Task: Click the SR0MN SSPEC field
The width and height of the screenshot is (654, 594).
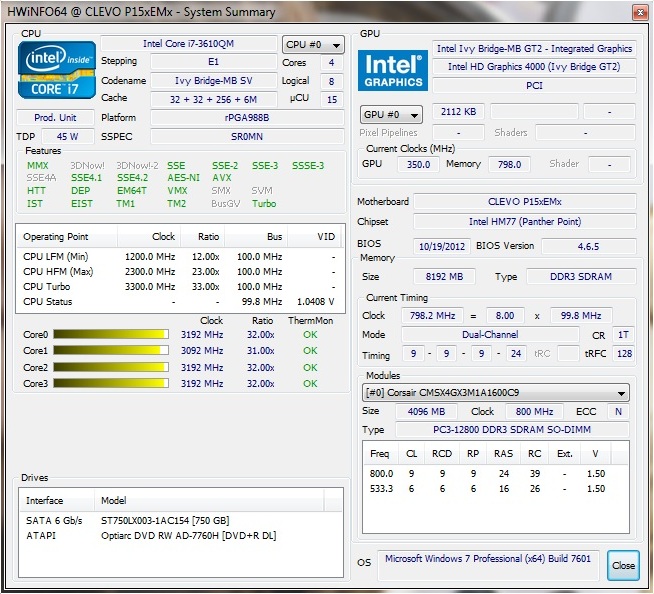Action: pyautogui.click(x=247, y=136)
